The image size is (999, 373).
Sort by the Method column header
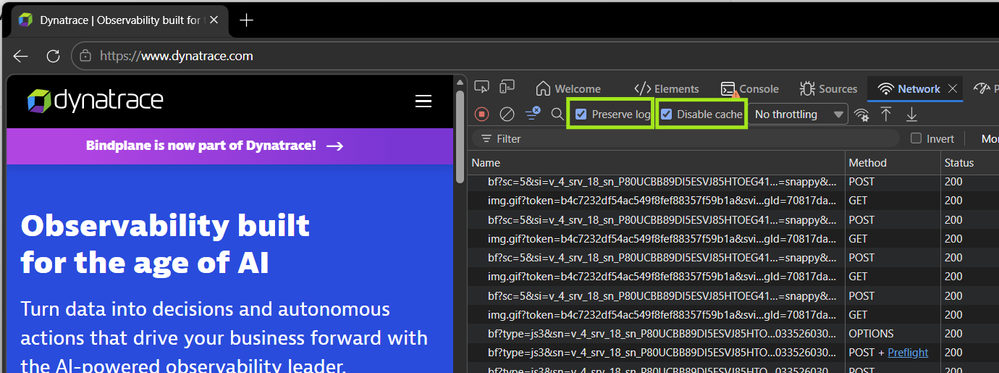tap(893, 163)
